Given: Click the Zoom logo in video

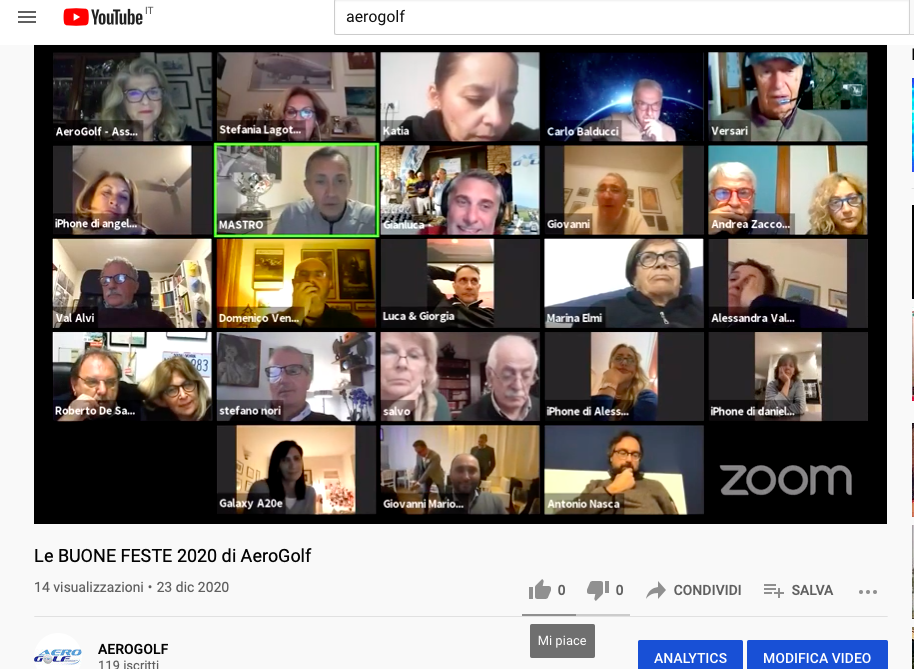Looking at the screenshot, I should [x=786, y=480].
